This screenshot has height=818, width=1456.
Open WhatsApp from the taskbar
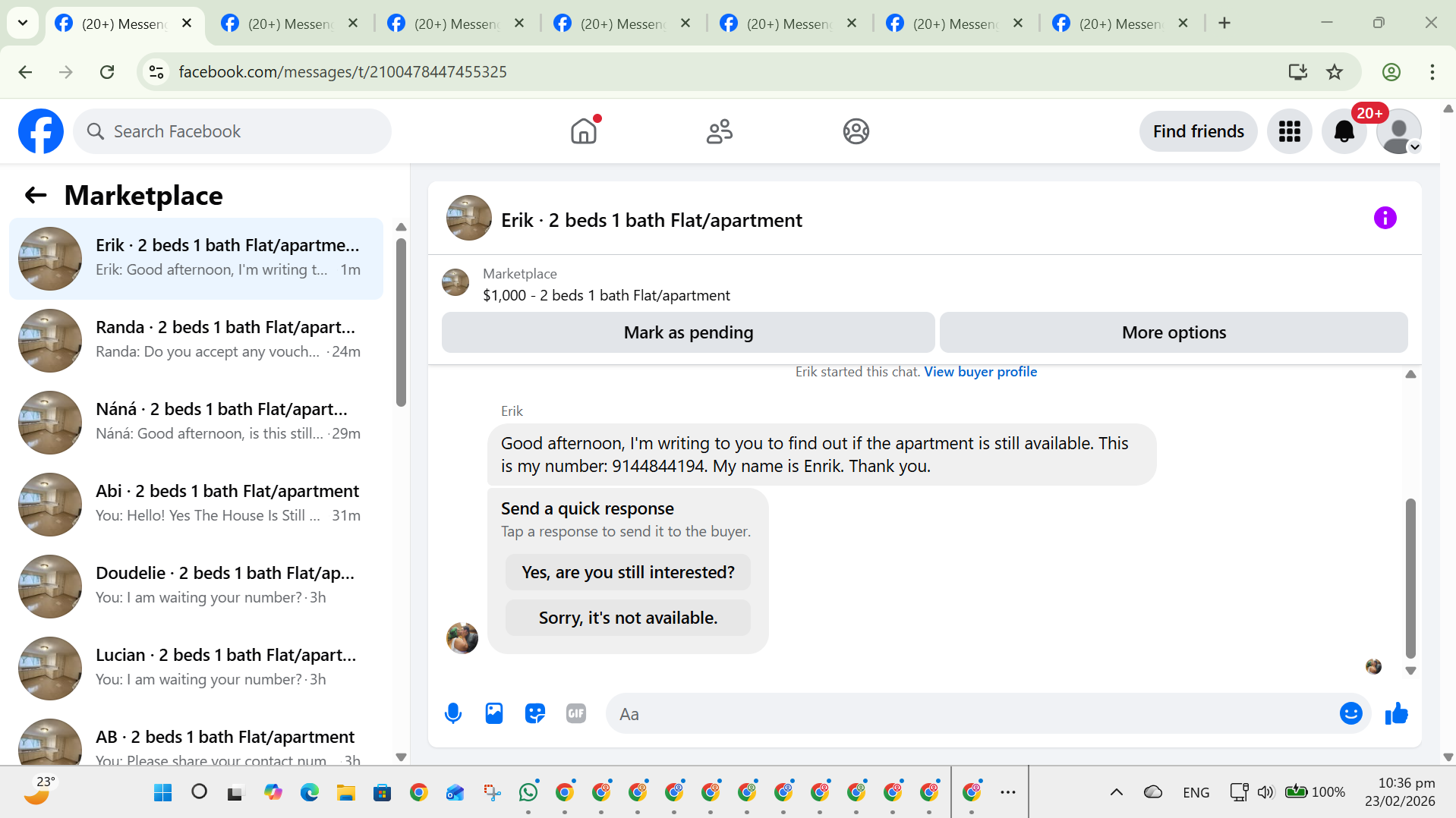point(528,792)
